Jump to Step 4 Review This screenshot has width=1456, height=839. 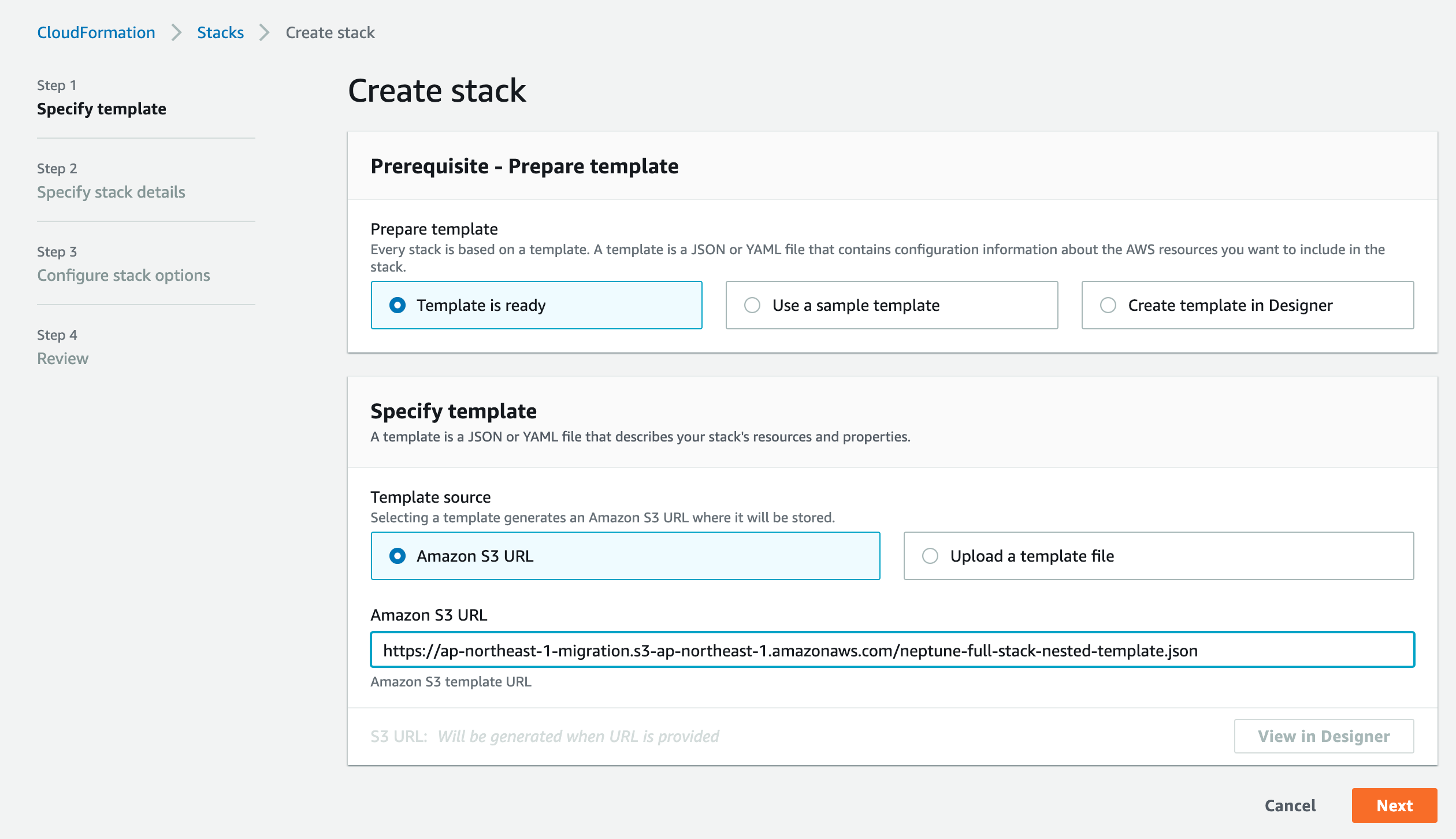62,358
